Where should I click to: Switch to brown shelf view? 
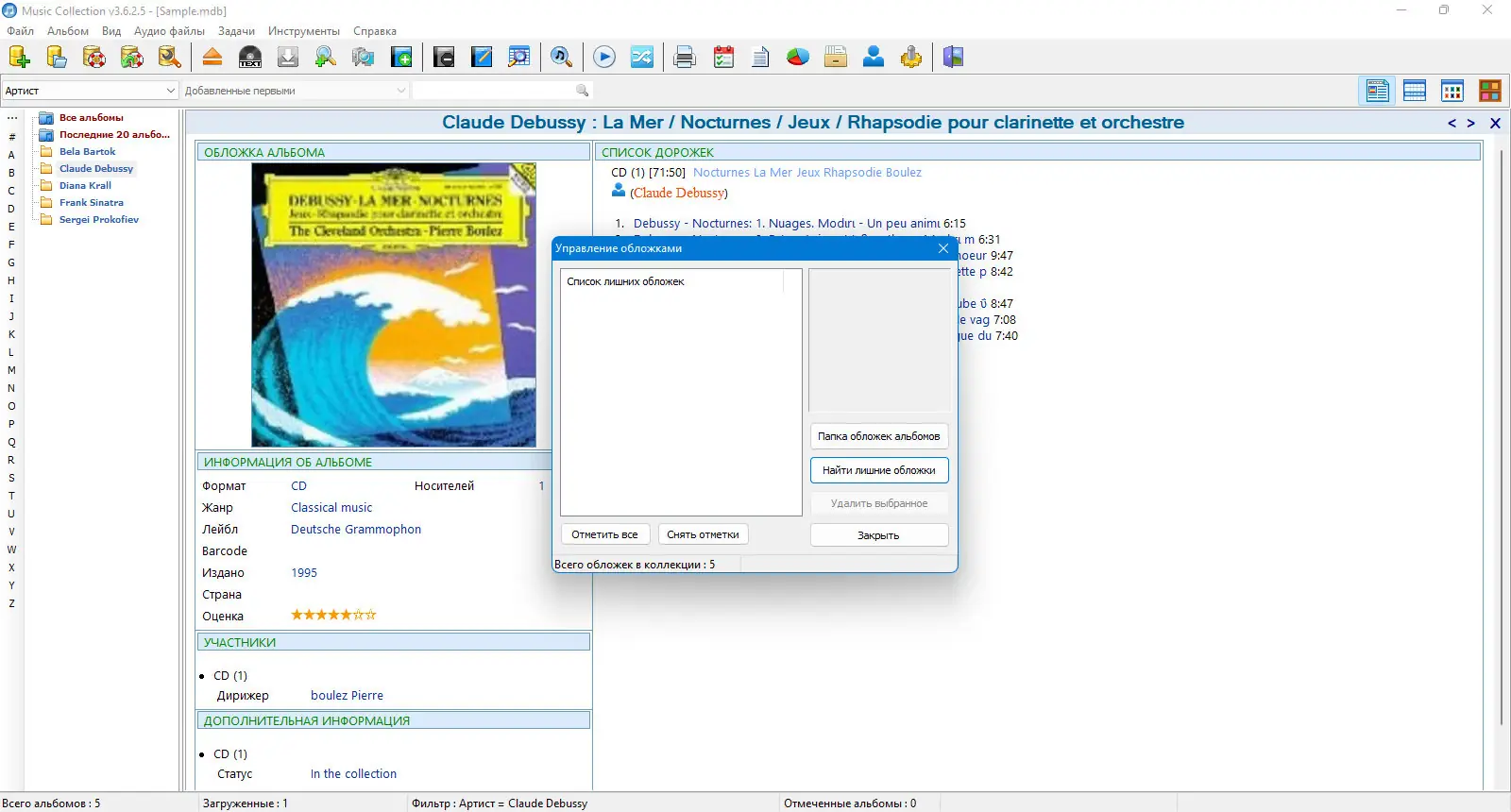pos(1490,91)
